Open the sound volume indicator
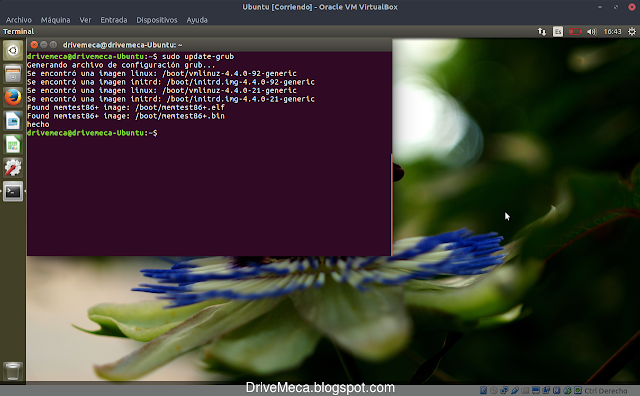 click(x=591, y=31)
